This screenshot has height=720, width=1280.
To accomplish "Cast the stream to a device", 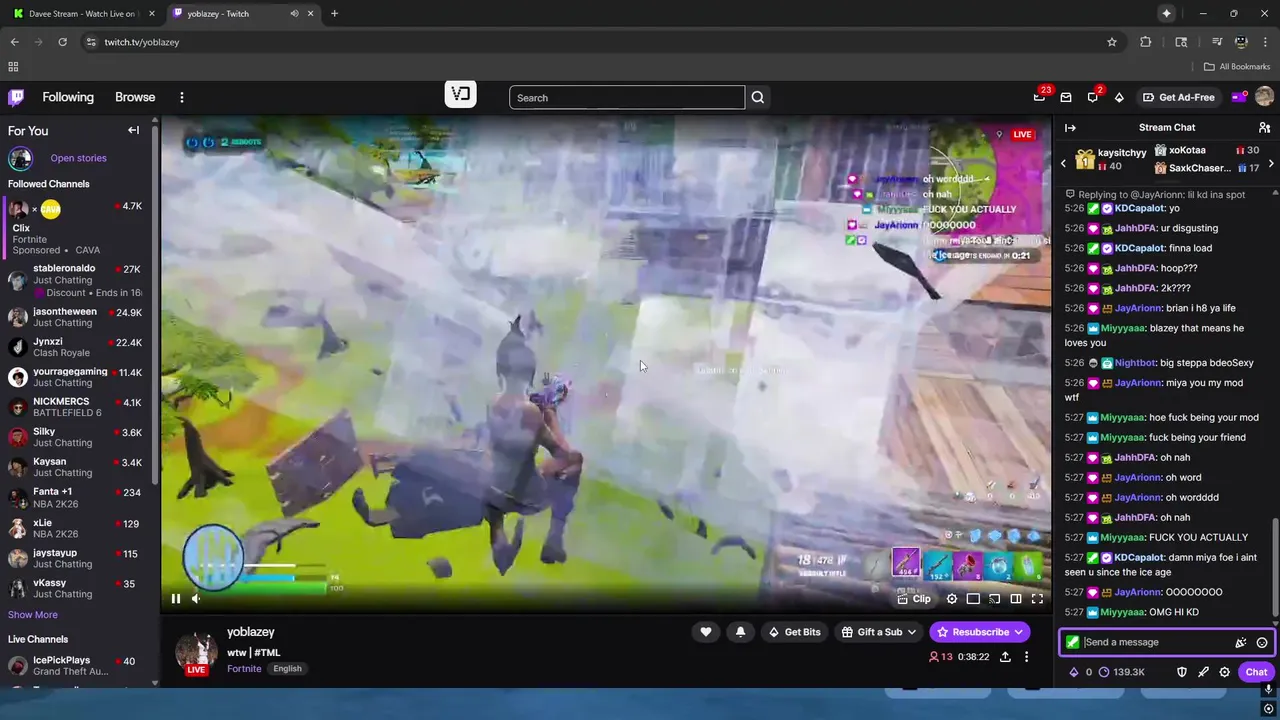I will pyautogui.click(x=994, y=599).
